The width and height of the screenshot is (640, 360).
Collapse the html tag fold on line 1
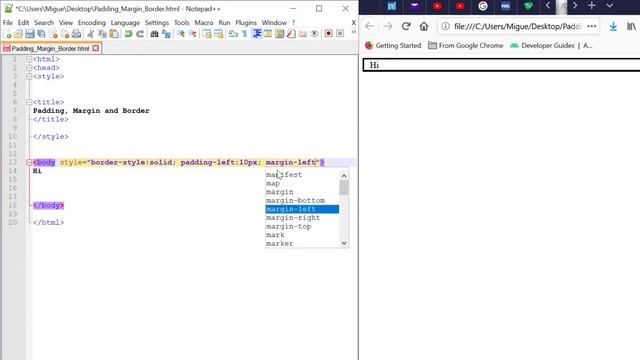tap(29, 59)
